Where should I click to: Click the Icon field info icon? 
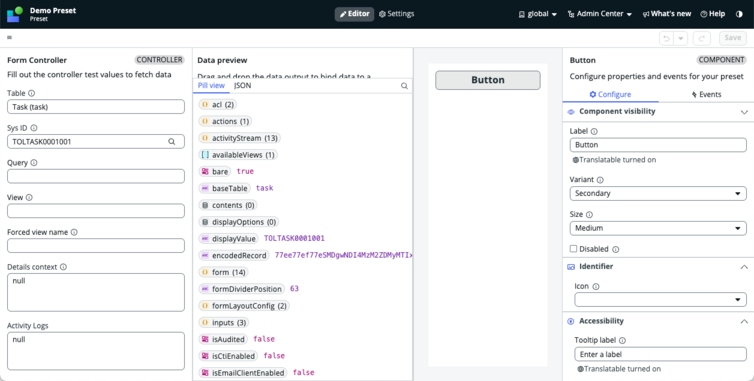click(596, 286)
